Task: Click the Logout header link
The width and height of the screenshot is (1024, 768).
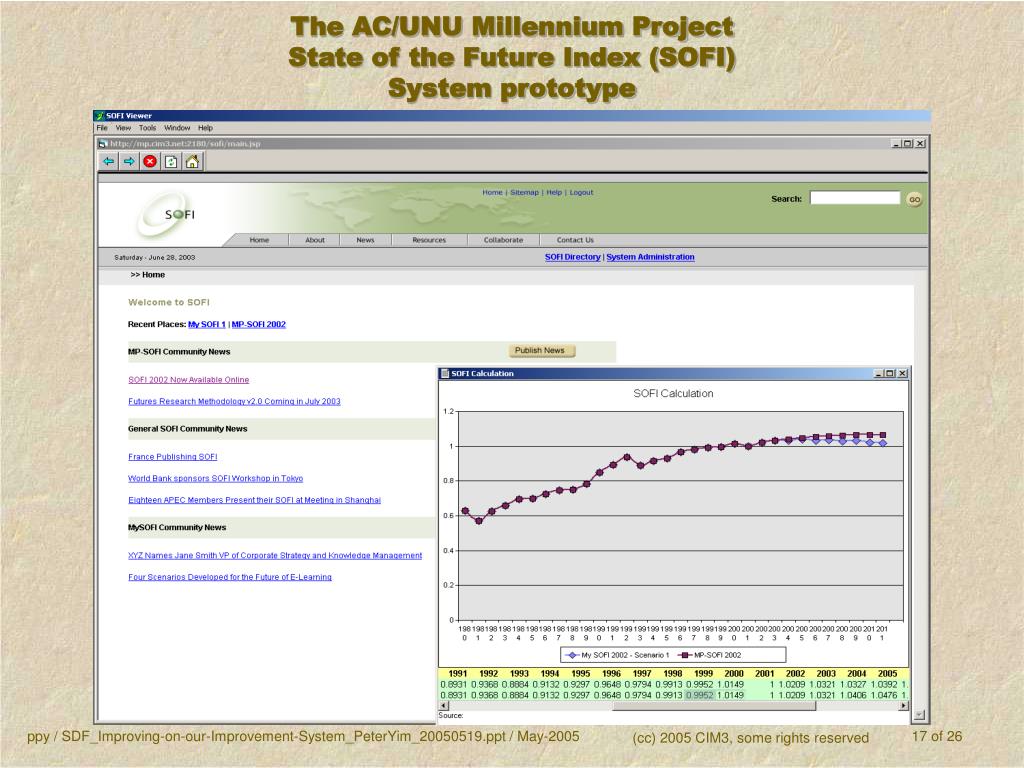Action: tap(581, 193)
